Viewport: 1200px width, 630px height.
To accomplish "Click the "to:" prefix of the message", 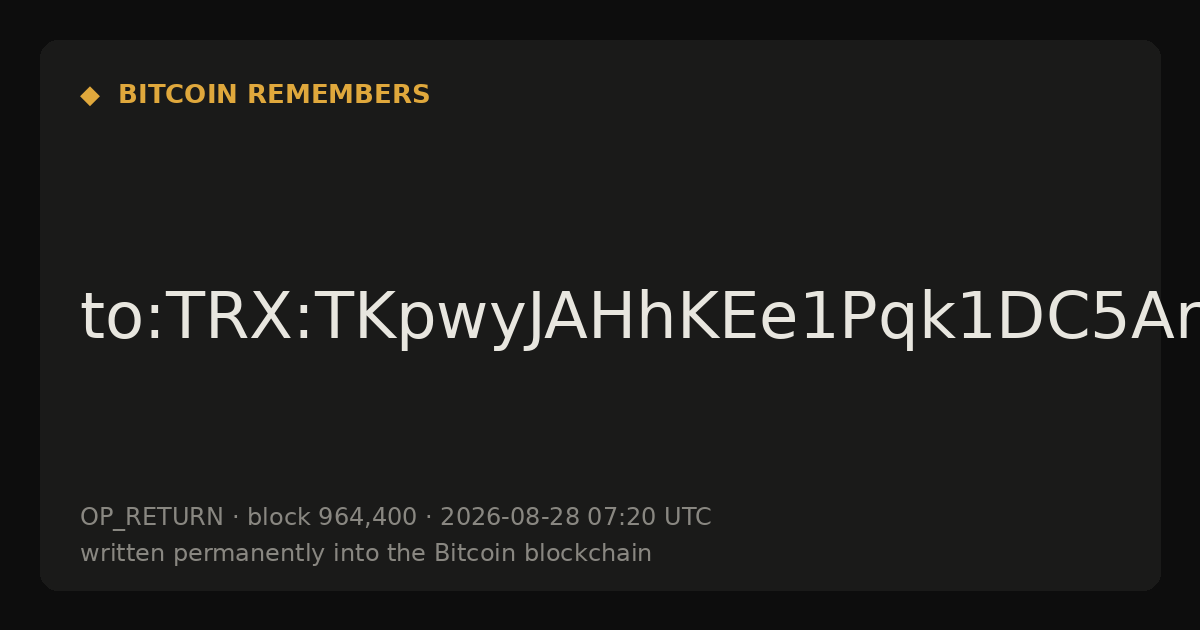I will pos(121,318).
